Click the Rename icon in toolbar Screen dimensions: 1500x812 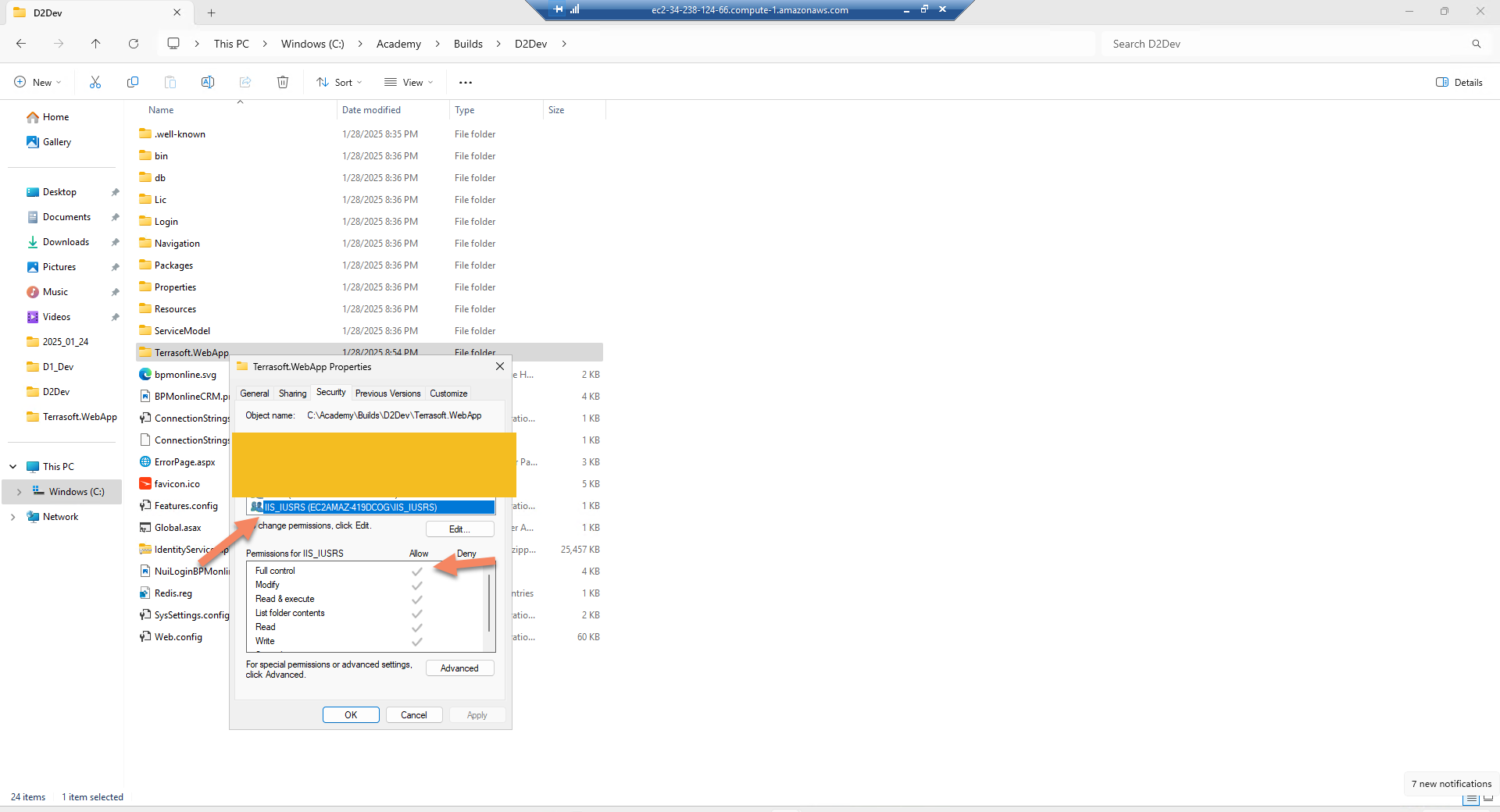tap(208, 82)
